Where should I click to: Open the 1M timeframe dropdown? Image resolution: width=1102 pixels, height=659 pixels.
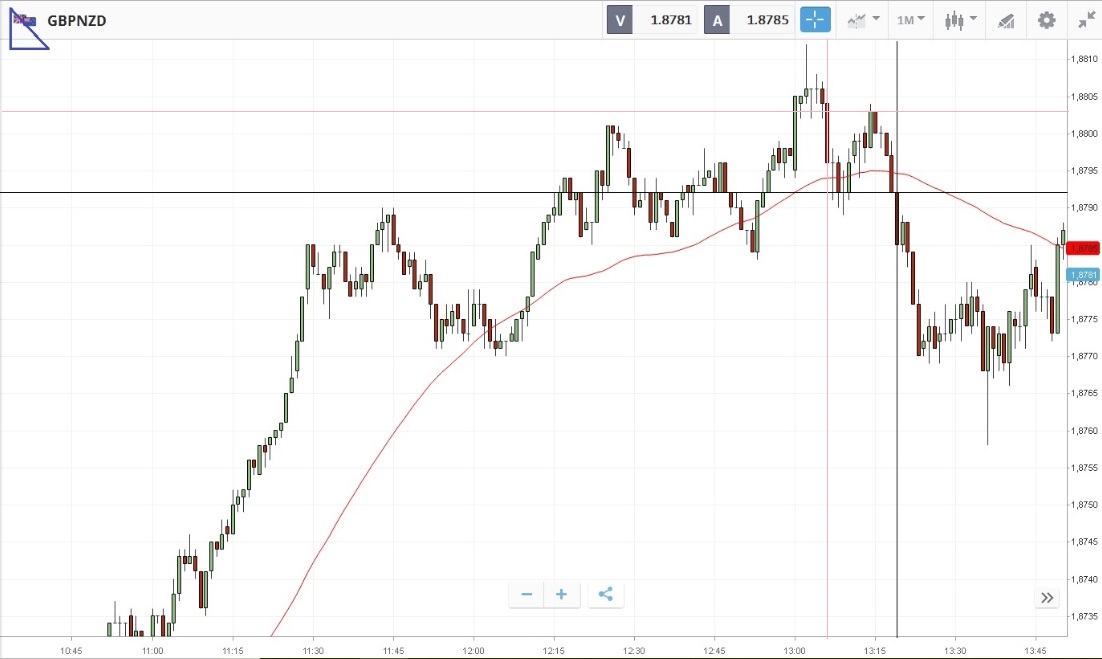(911, 20)
